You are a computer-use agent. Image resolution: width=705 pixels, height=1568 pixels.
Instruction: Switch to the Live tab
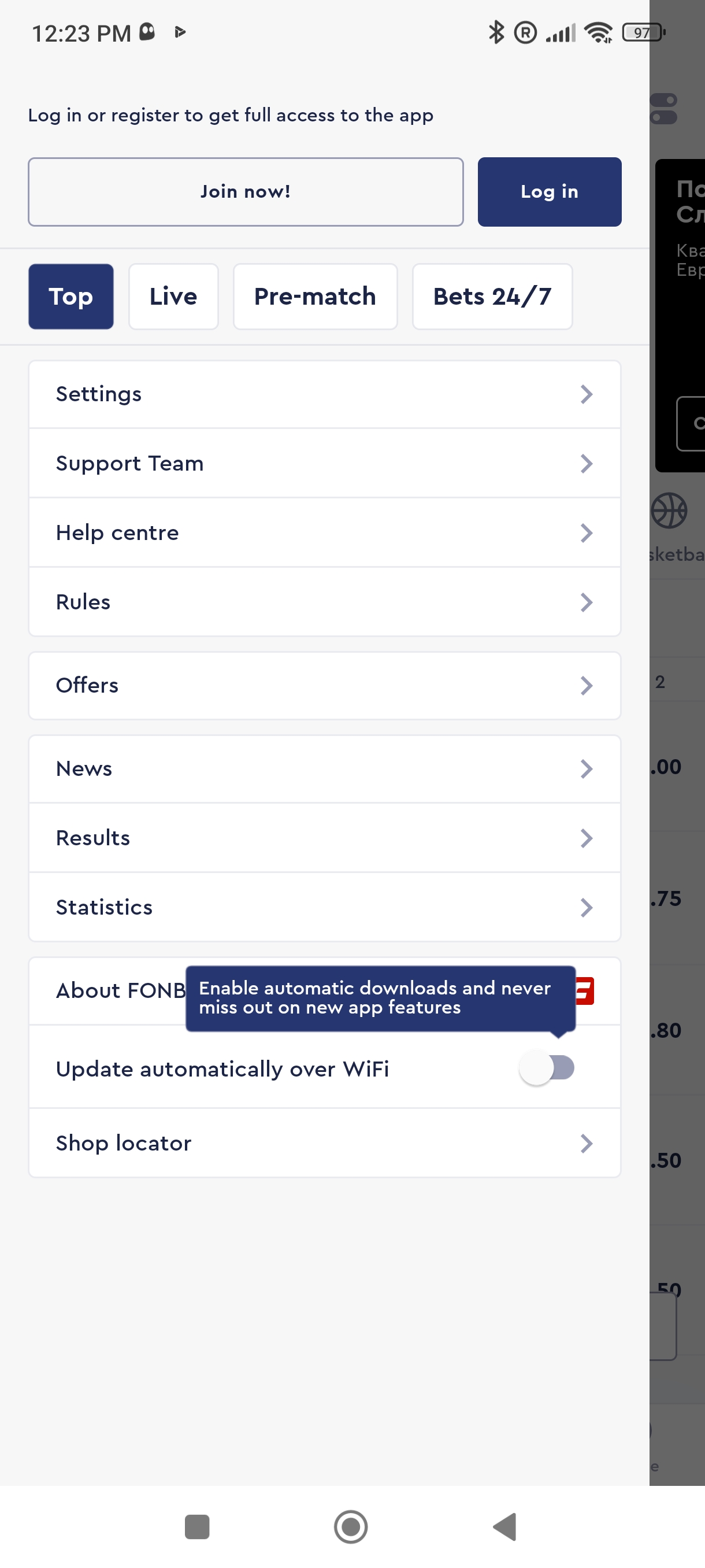173,297
